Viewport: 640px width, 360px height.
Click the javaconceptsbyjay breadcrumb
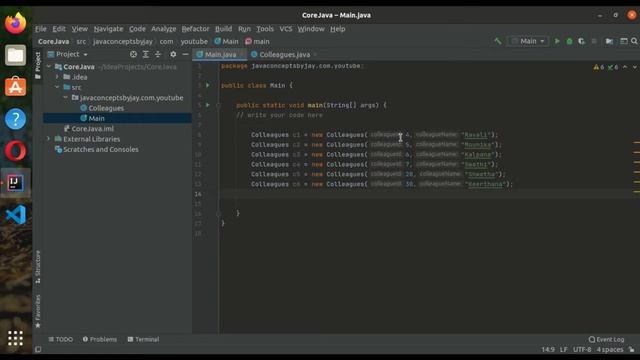tap(122, 41)
